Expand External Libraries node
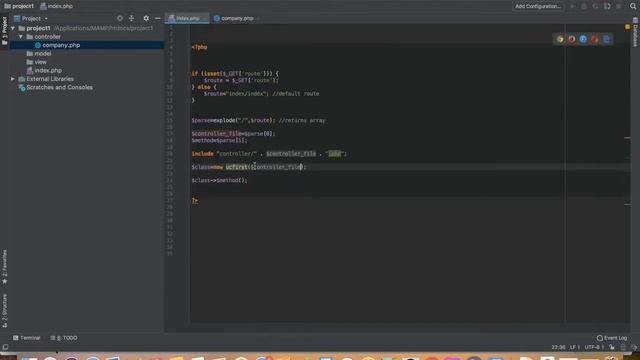 pos(13,79)
